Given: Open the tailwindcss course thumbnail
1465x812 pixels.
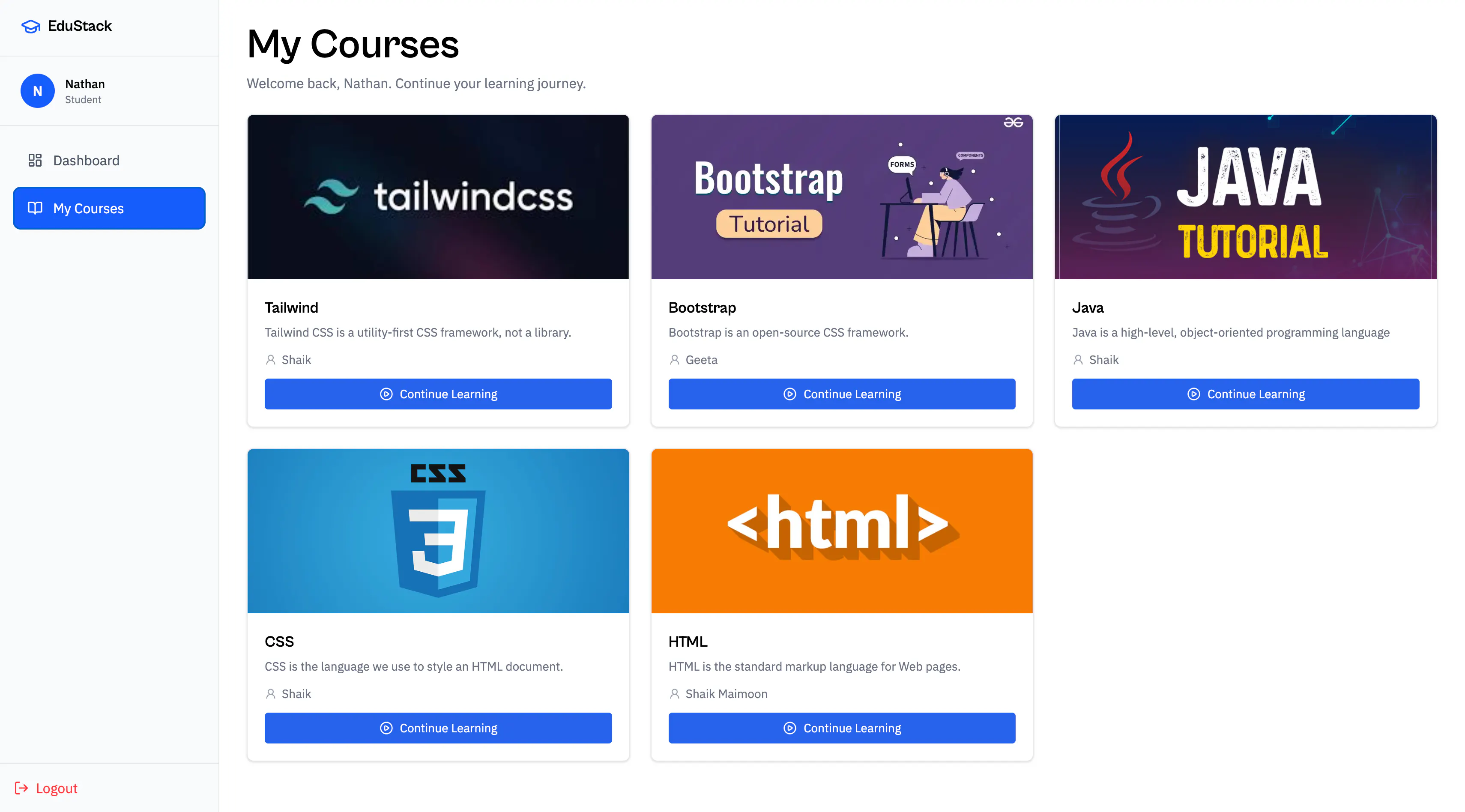Looking at the screenshot, I should coord(438,197).
